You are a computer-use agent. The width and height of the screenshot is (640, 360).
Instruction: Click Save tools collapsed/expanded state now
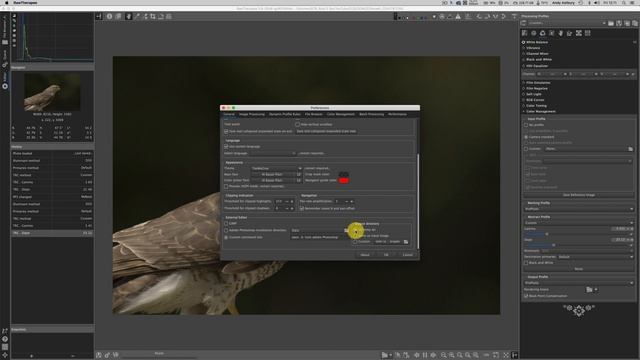[326, 131]
